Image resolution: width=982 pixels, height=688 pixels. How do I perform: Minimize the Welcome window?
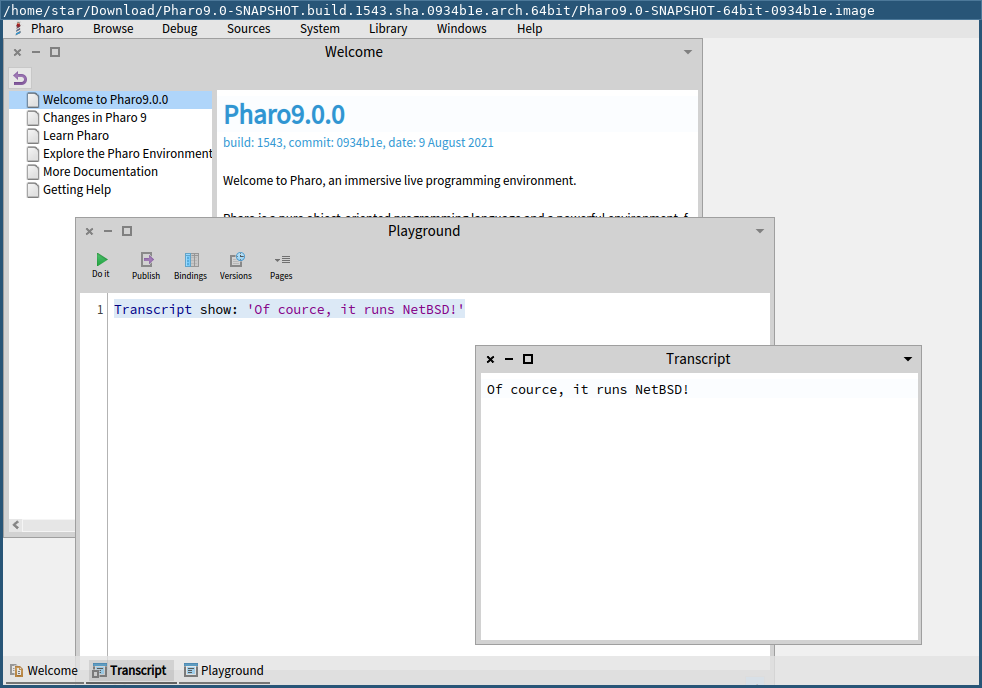click(36, 53)
